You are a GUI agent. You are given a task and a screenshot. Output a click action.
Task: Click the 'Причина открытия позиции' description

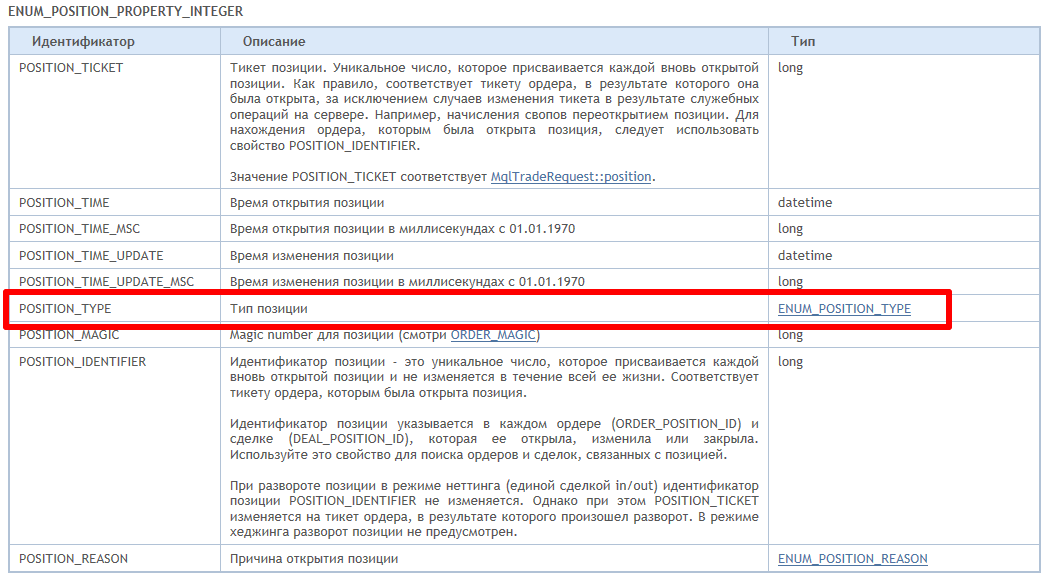314,559
